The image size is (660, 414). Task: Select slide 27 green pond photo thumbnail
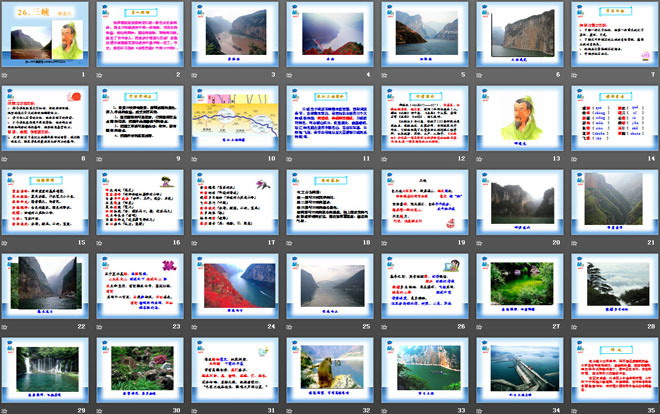520,286
